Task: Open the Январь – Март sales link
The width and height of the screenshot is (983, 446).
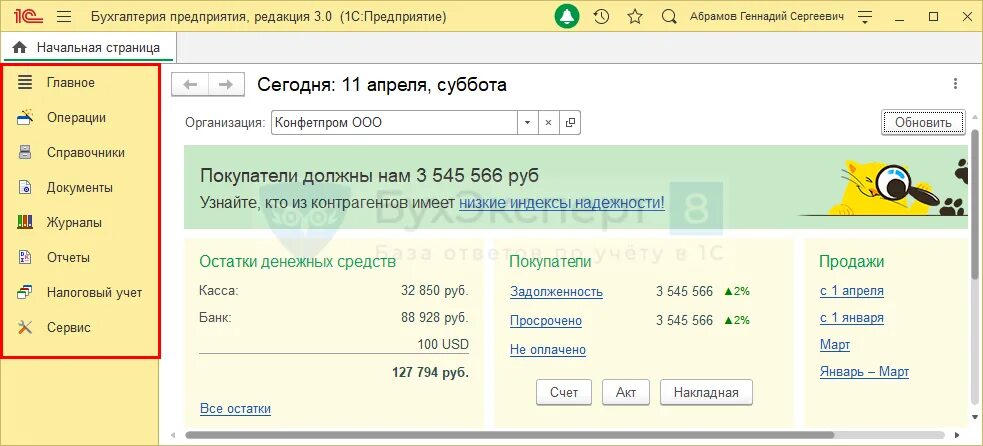Action: [x=865, y=372]
